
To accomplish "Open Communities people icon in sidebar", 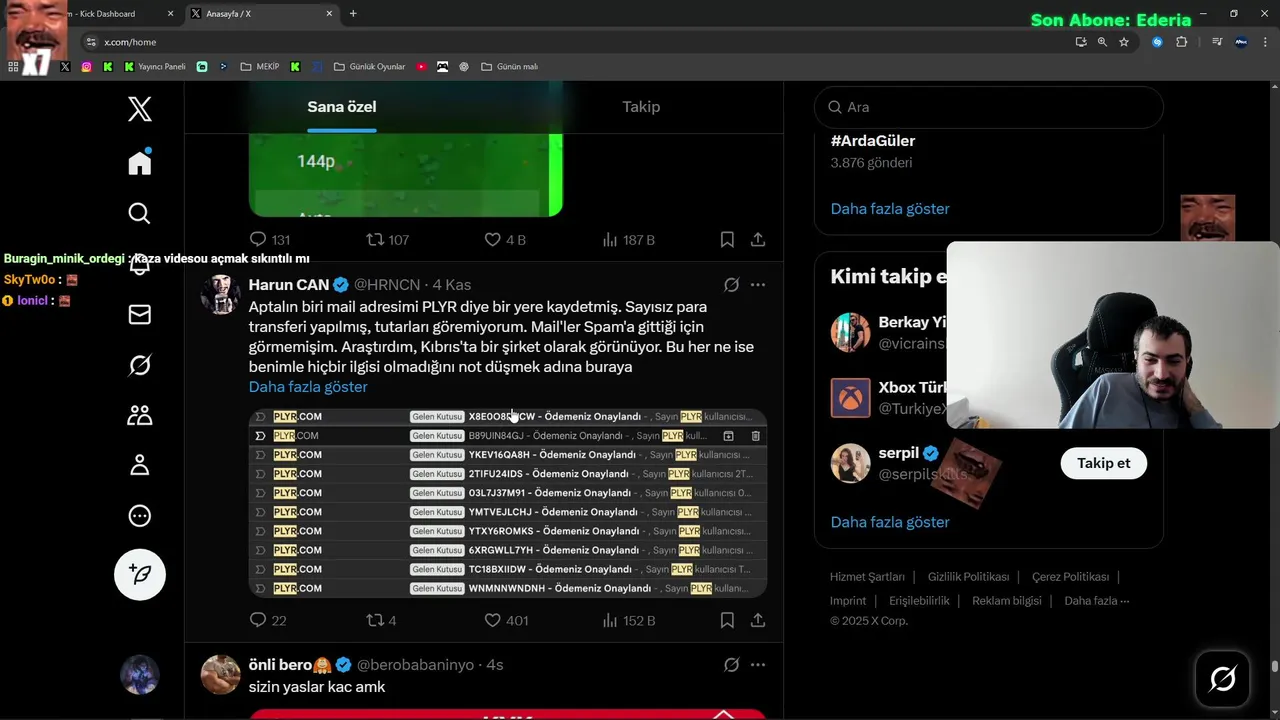I will click(x=140, y=415).
